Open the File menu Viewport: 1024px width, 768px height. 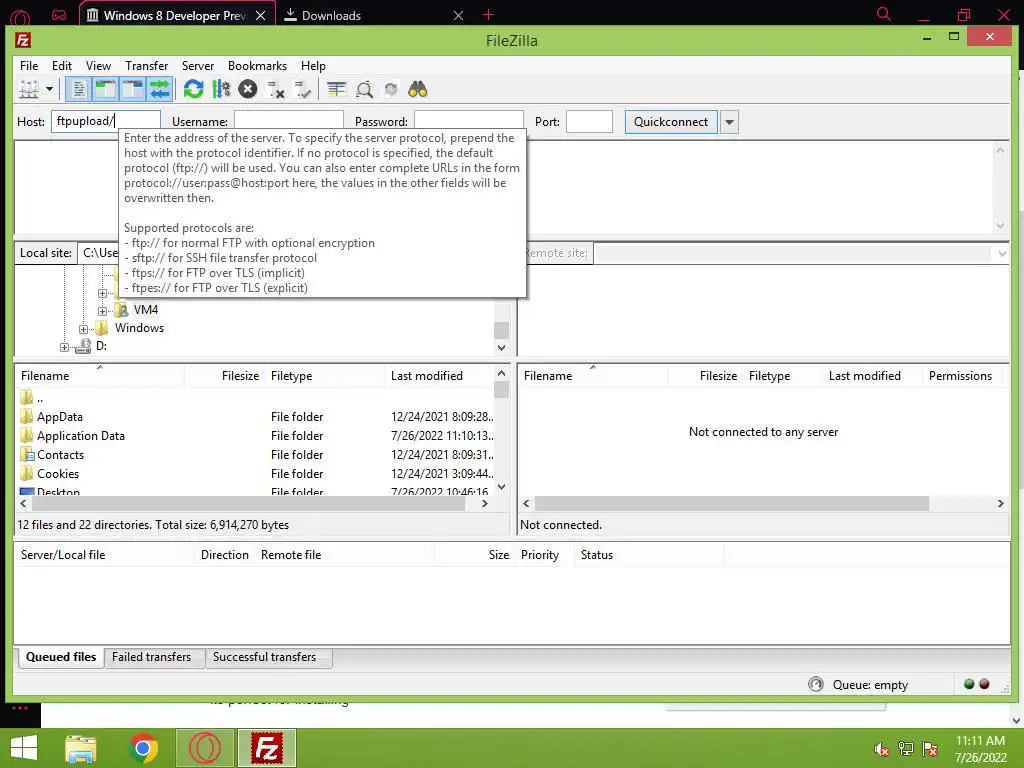(29, 65)
